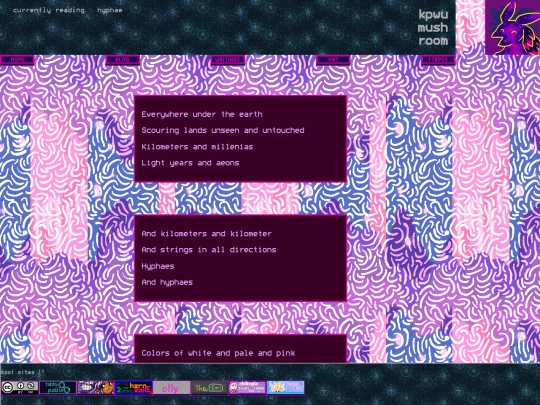Image resolution: width=540 pixels, height=405 pixels.
Task: Click the 'currently reading : hyphae' text
Action: click(x=68, y=10)
